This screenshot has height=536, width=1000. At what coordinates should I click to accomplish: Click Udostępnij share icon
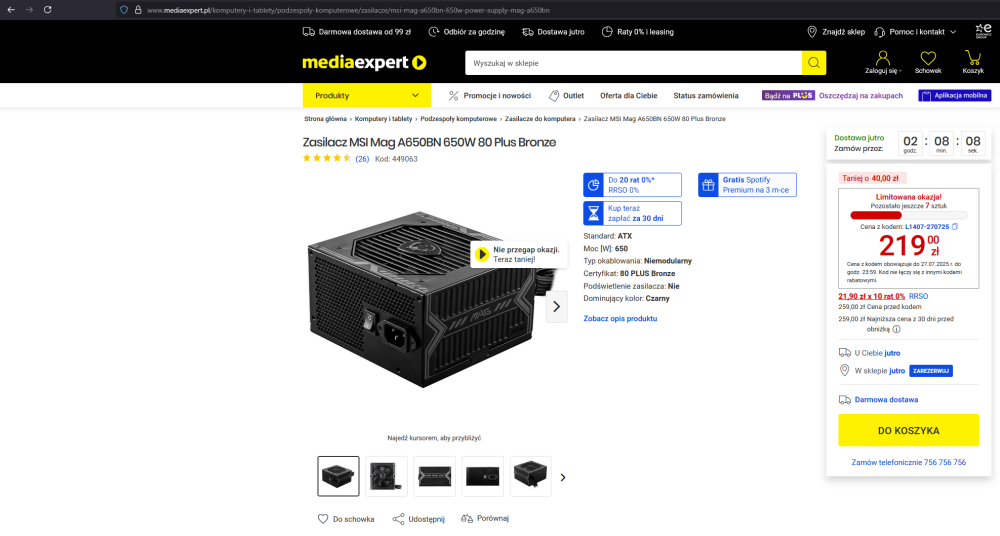[x=399, y=519]
